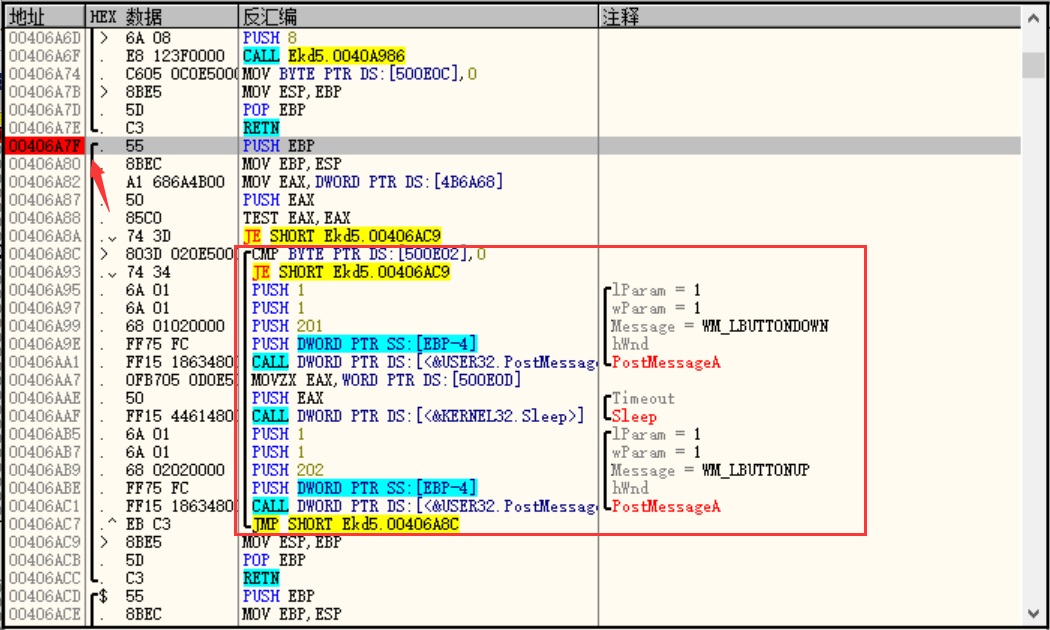Select MOVZX EAX,WORD PTR DS:[500E0D] instruction
This screenshot has width=1050, height=630.
coord(386,381)
